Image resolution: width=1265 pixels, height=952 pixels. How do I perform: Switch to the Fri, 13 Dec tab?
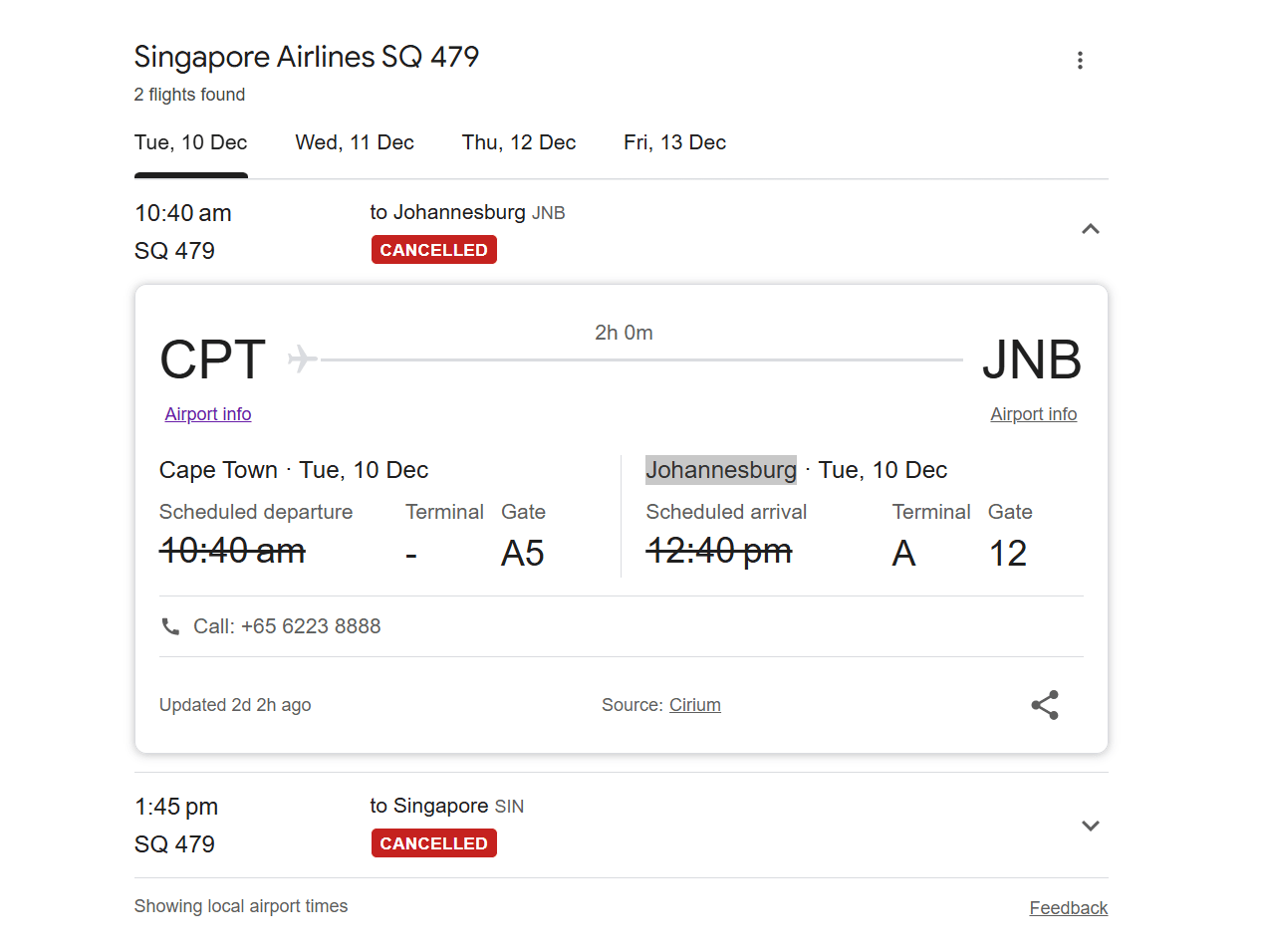(675, 142)
